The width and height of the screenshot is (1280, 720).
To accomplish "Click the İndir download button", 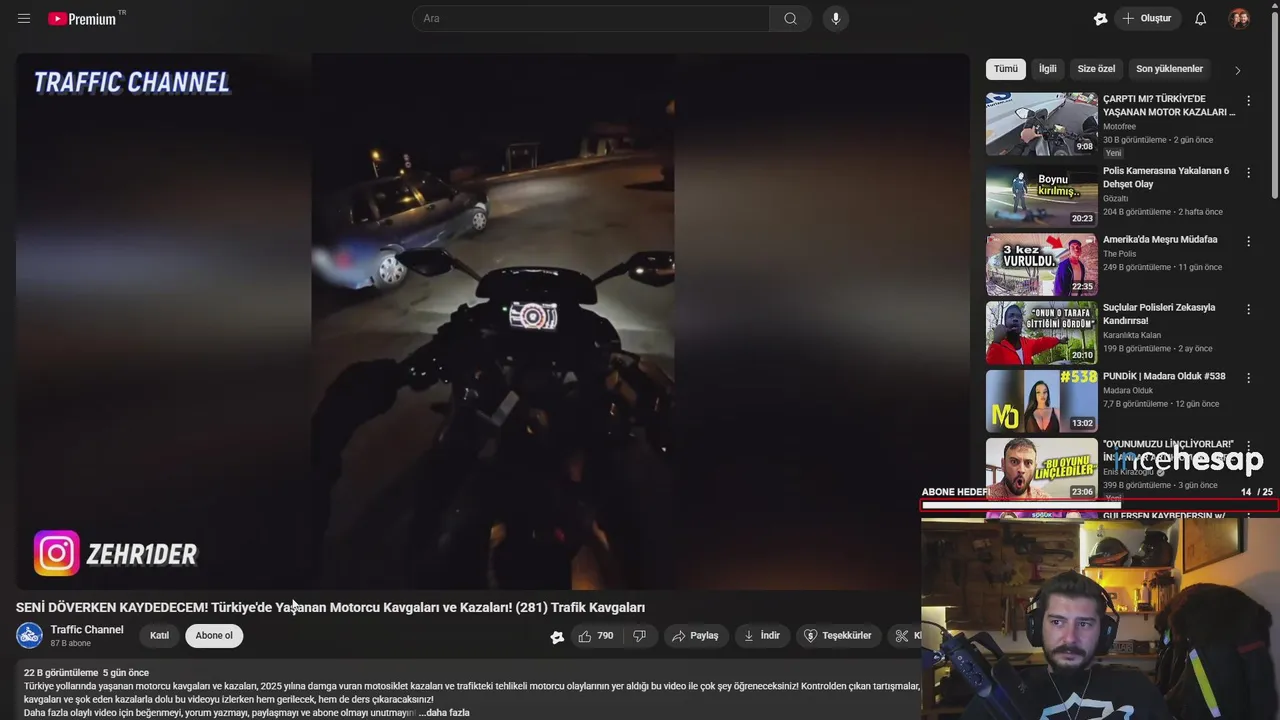I will (762, 636).
